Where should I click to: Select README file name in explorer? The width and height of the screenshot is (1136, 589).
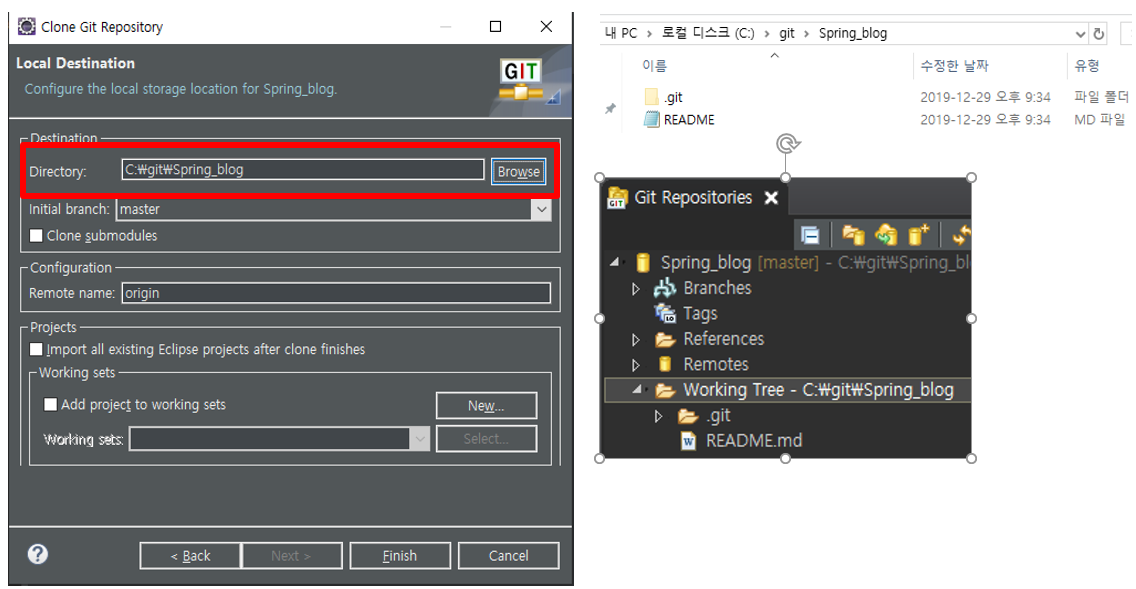(689, 120)
